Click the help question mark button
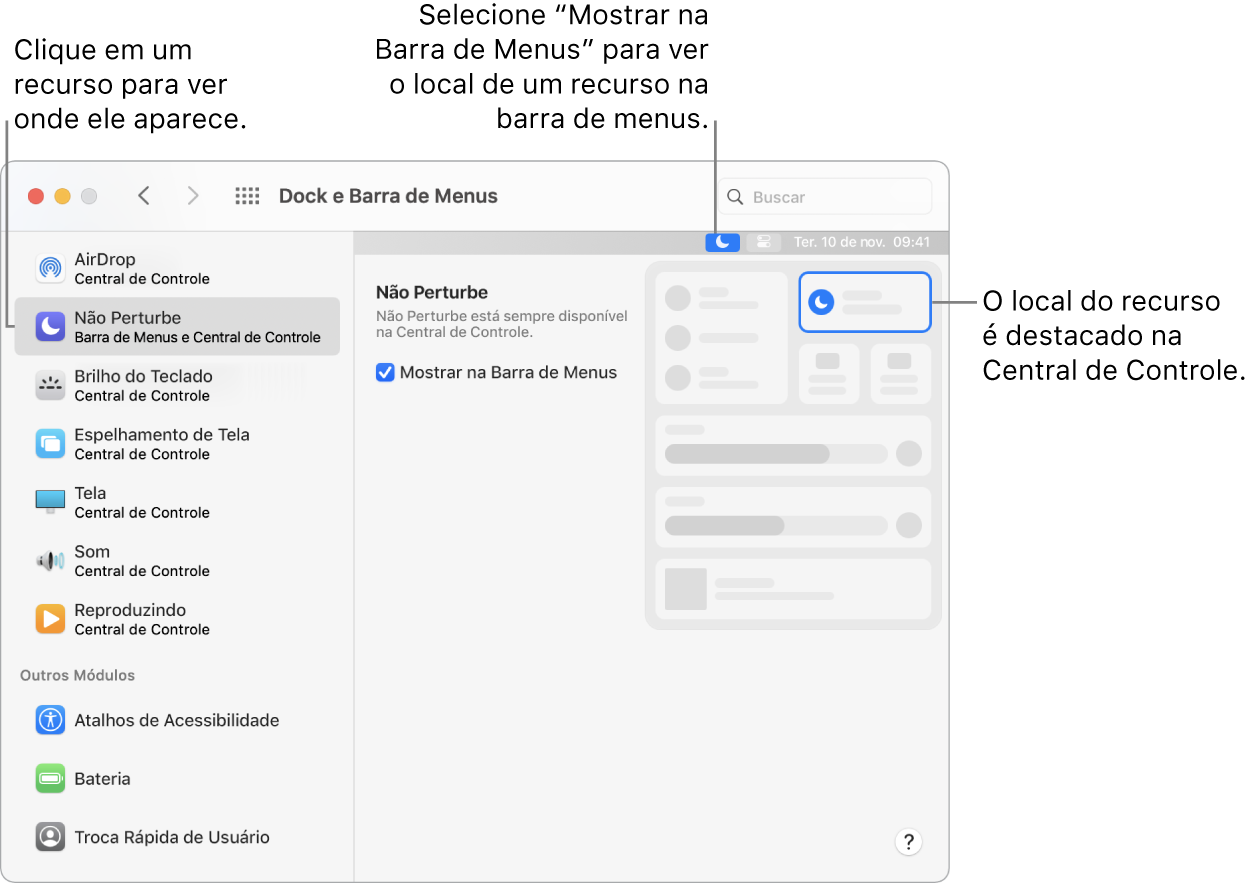This screenshot has height=883, width=1253. [908, 841]
